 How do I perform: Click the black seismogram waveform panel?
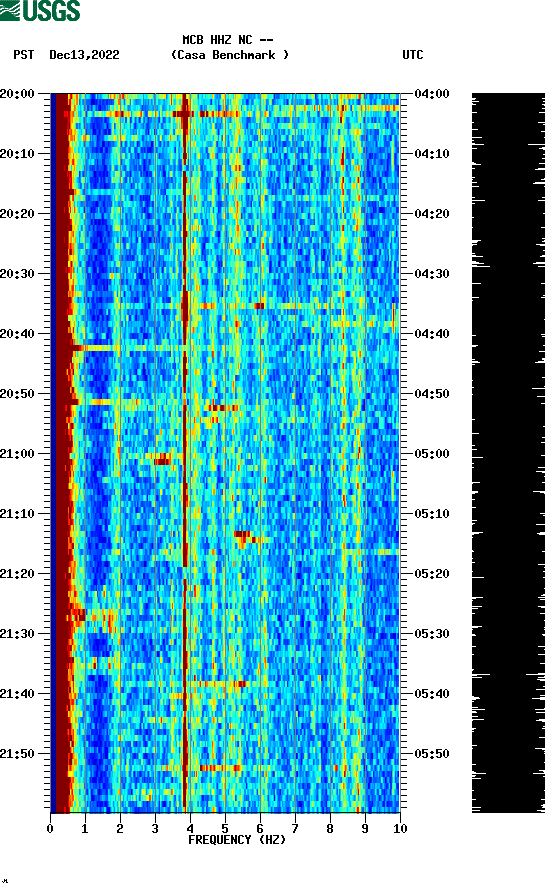(508, 453)
